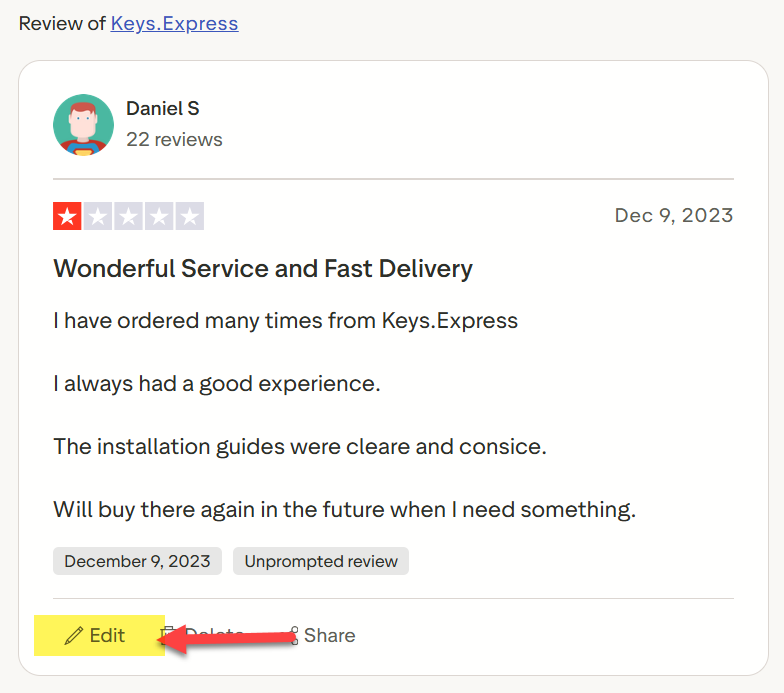Click the highlighted Edit button
Viewport: 784px width, 693px height.
coord(100,636)
